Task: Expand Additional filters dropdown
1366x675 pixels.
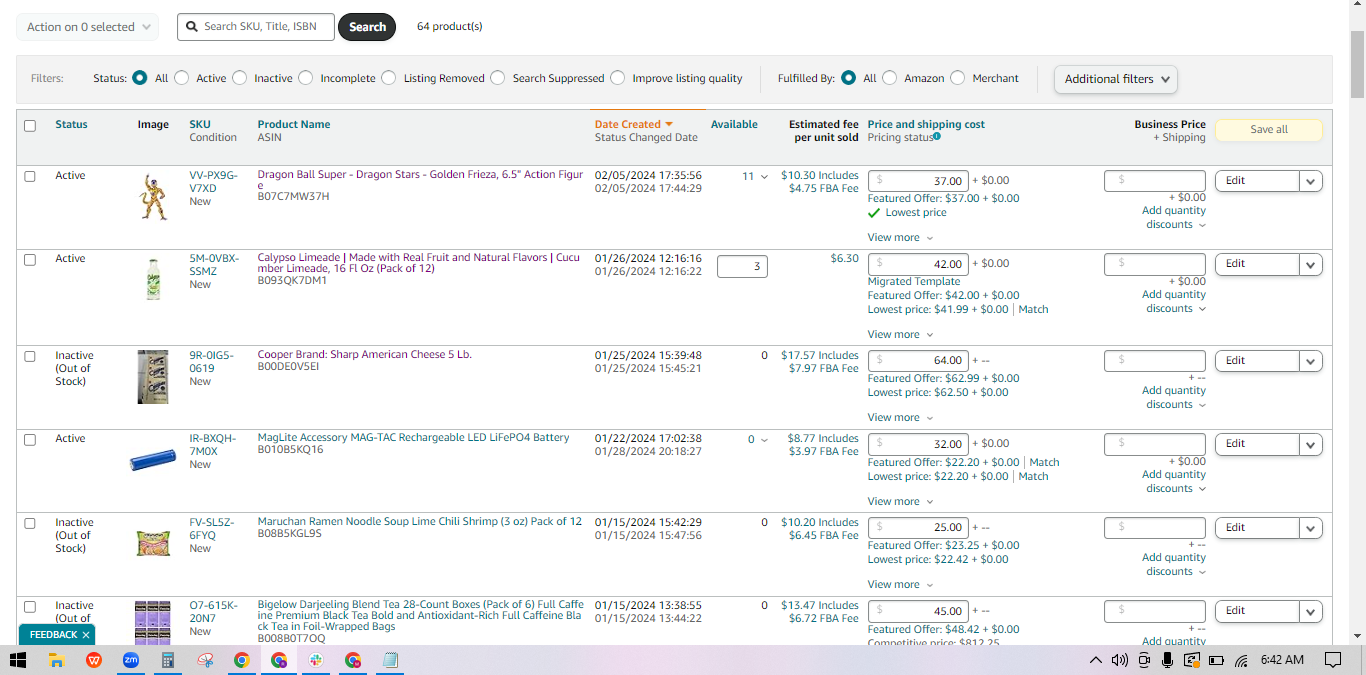Action: pyautogui.click(x=1116, y=79)
